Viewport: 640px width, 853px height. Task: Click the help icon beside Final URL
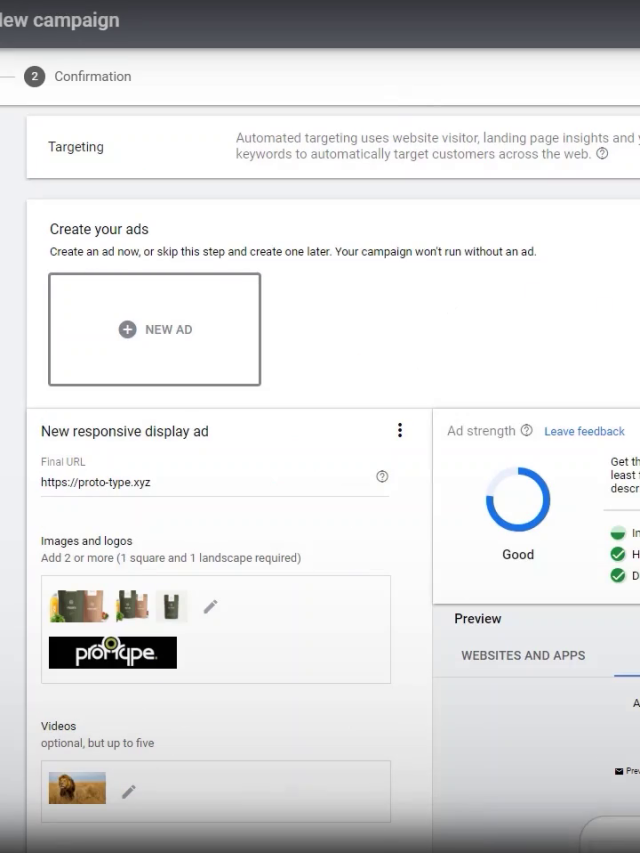[x=382, y=477]
